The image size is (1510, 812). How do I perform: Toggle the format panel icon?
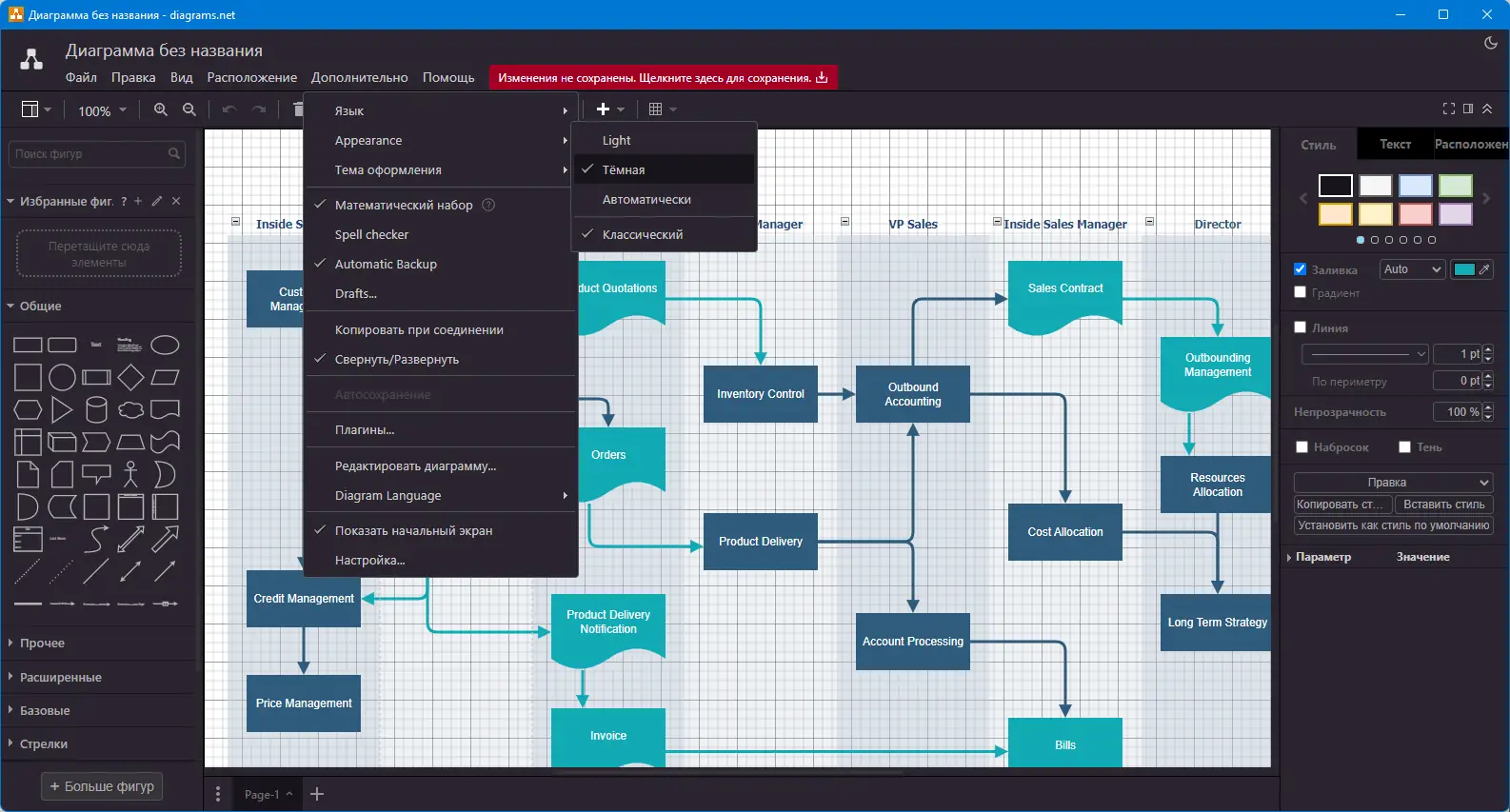(1468, 109)
